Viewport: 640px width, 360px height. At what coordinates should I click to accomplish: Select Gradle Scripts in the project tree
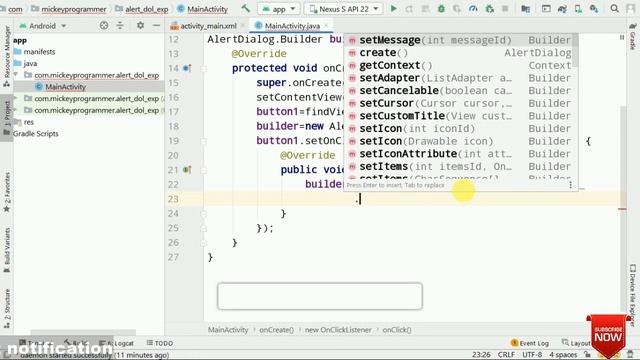[x=36, y=133]
